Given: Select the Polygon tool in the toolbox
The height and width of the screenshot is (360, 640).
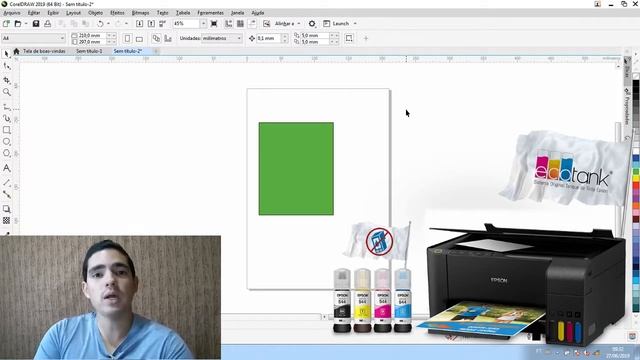Looking at the screenshot, I should 7,153.
